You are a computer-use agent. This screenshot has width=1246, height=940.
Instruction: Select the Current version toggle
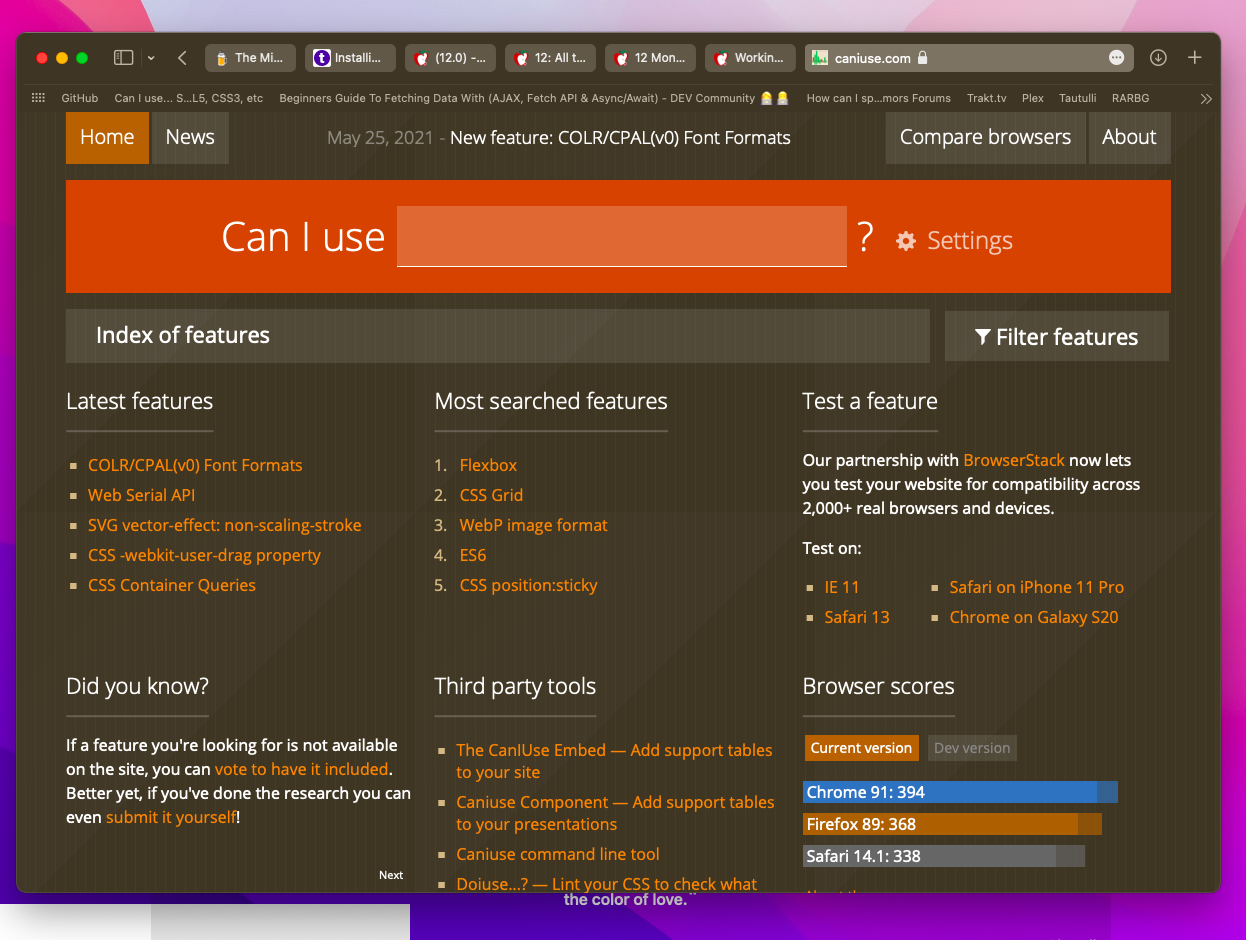[861, 748]
